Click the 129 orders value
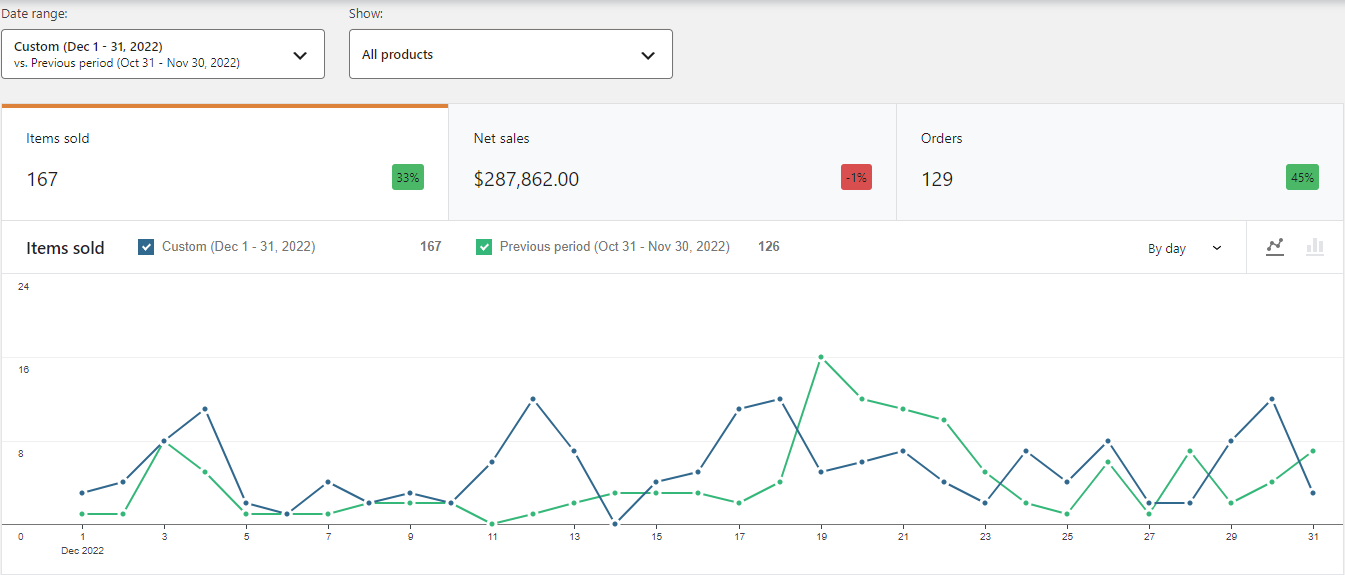 [x=937, y=180]
